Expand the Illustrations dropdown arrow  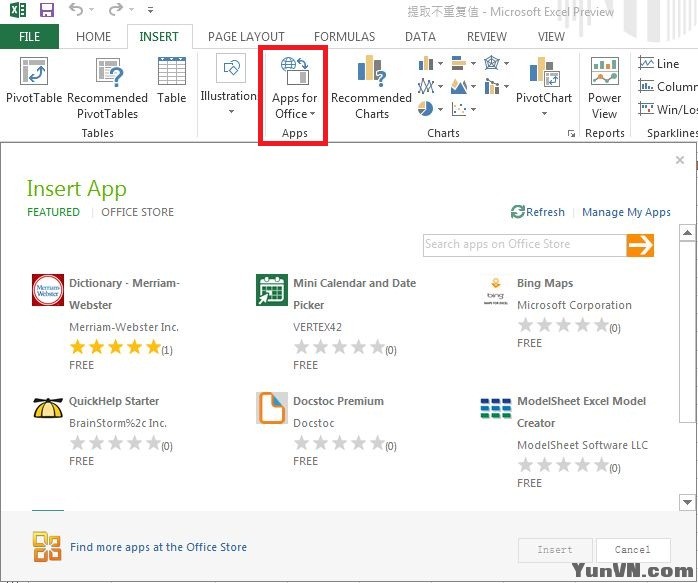pyautogui.click(x=231, y=112)
